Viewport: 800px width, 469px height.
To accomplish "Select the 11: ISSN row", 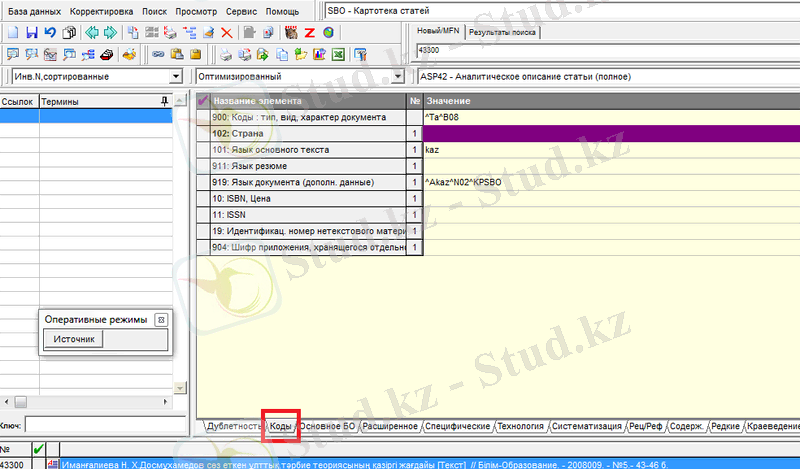I will [308, 215].
